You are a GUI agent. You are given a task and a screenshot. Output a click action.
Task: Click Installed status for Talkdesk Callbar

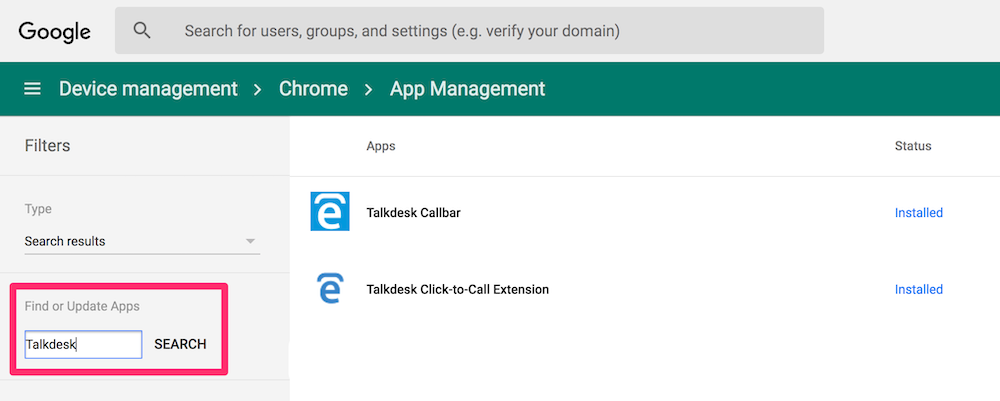pos(918,213)
